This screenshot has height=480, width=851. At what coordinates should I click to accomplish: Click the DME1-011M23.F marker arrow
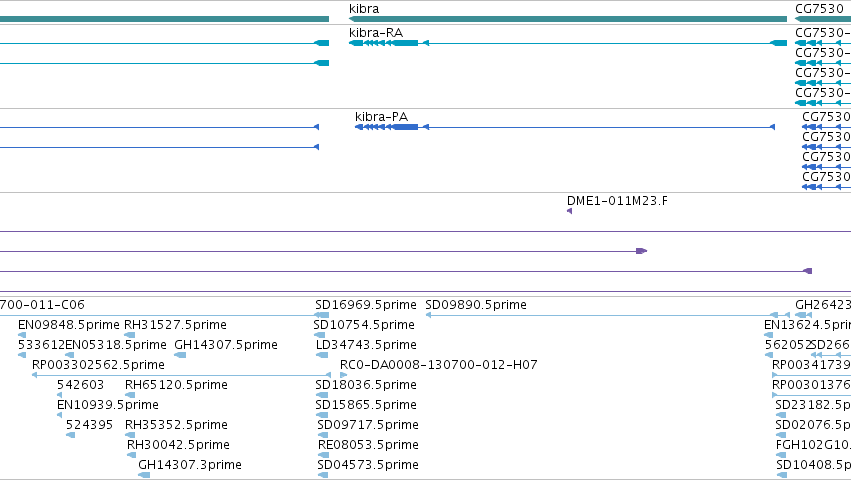[x=569, y=211]
